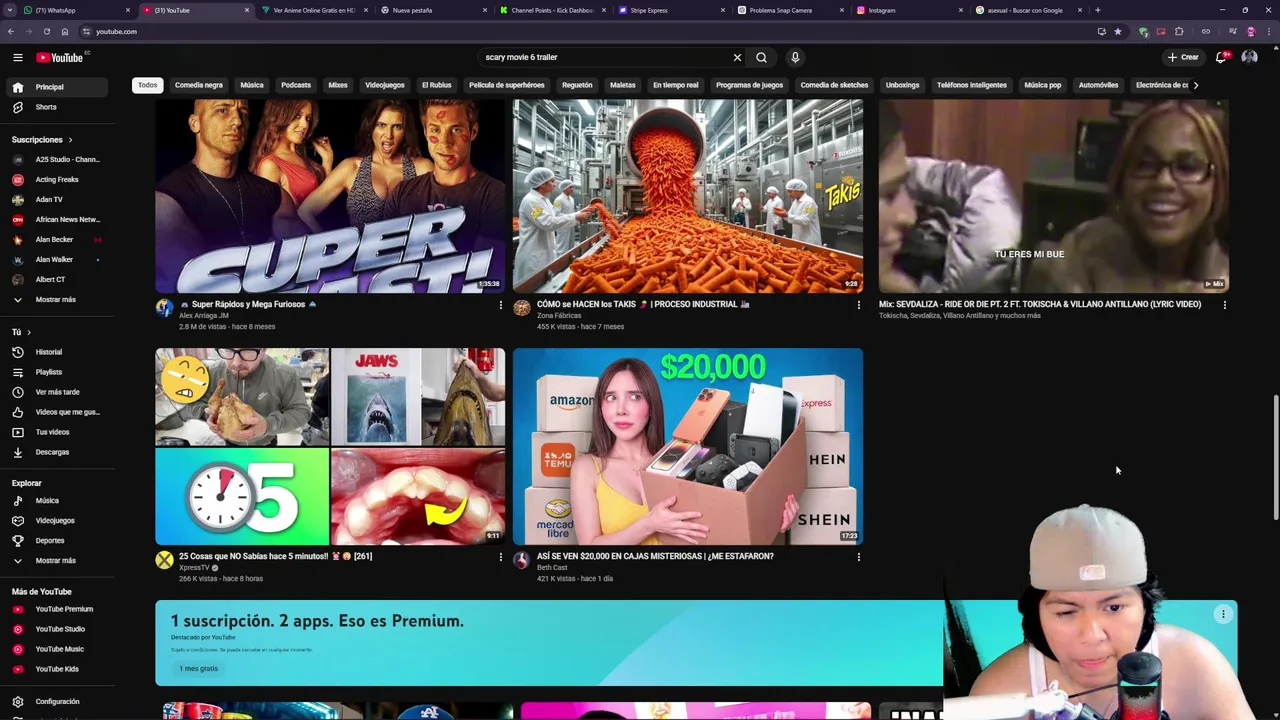1280x720 pixels.
Task: Select the El Rubius chip
Action: 437,85
